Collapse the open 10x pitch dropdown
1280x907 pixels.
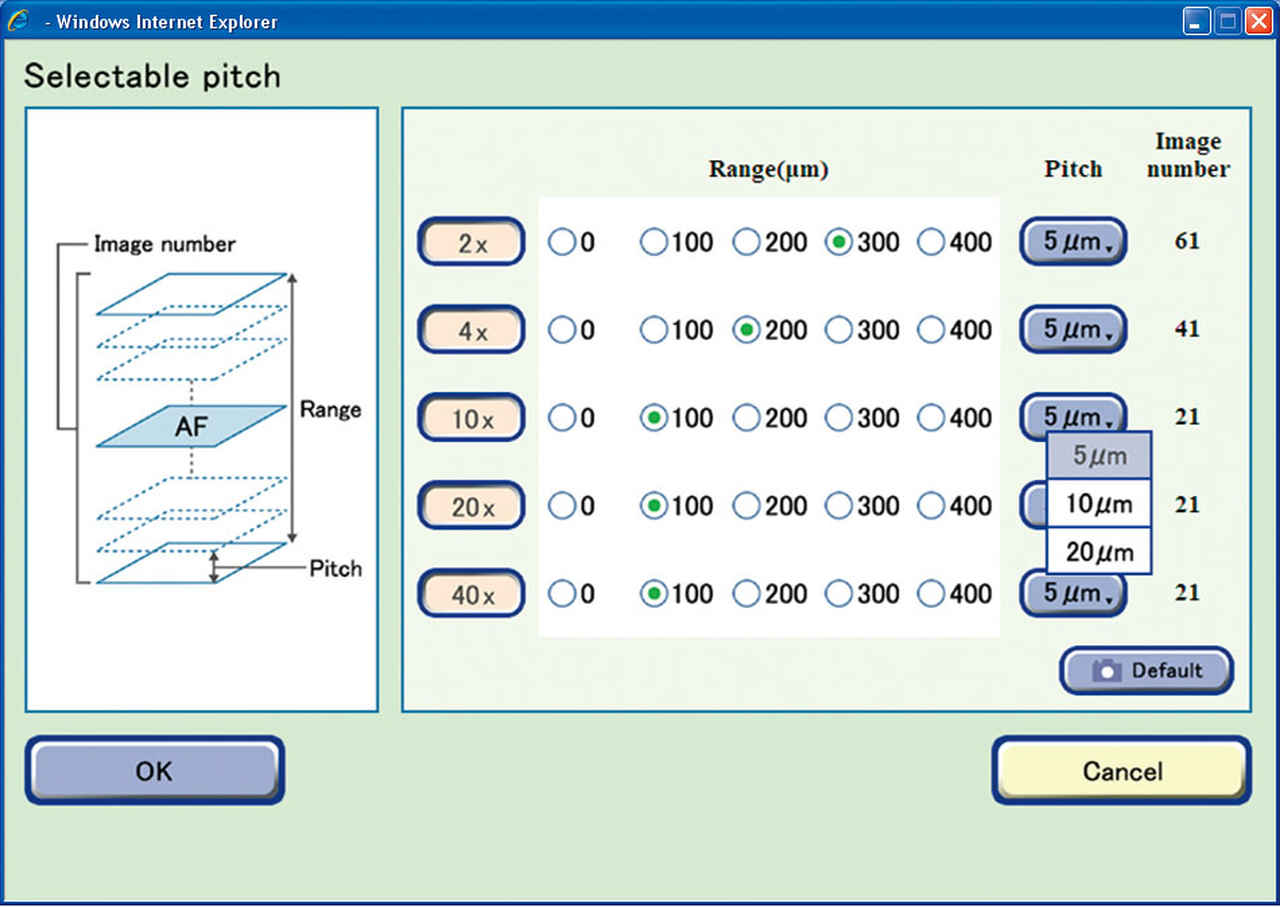(x=1073, y=416)
